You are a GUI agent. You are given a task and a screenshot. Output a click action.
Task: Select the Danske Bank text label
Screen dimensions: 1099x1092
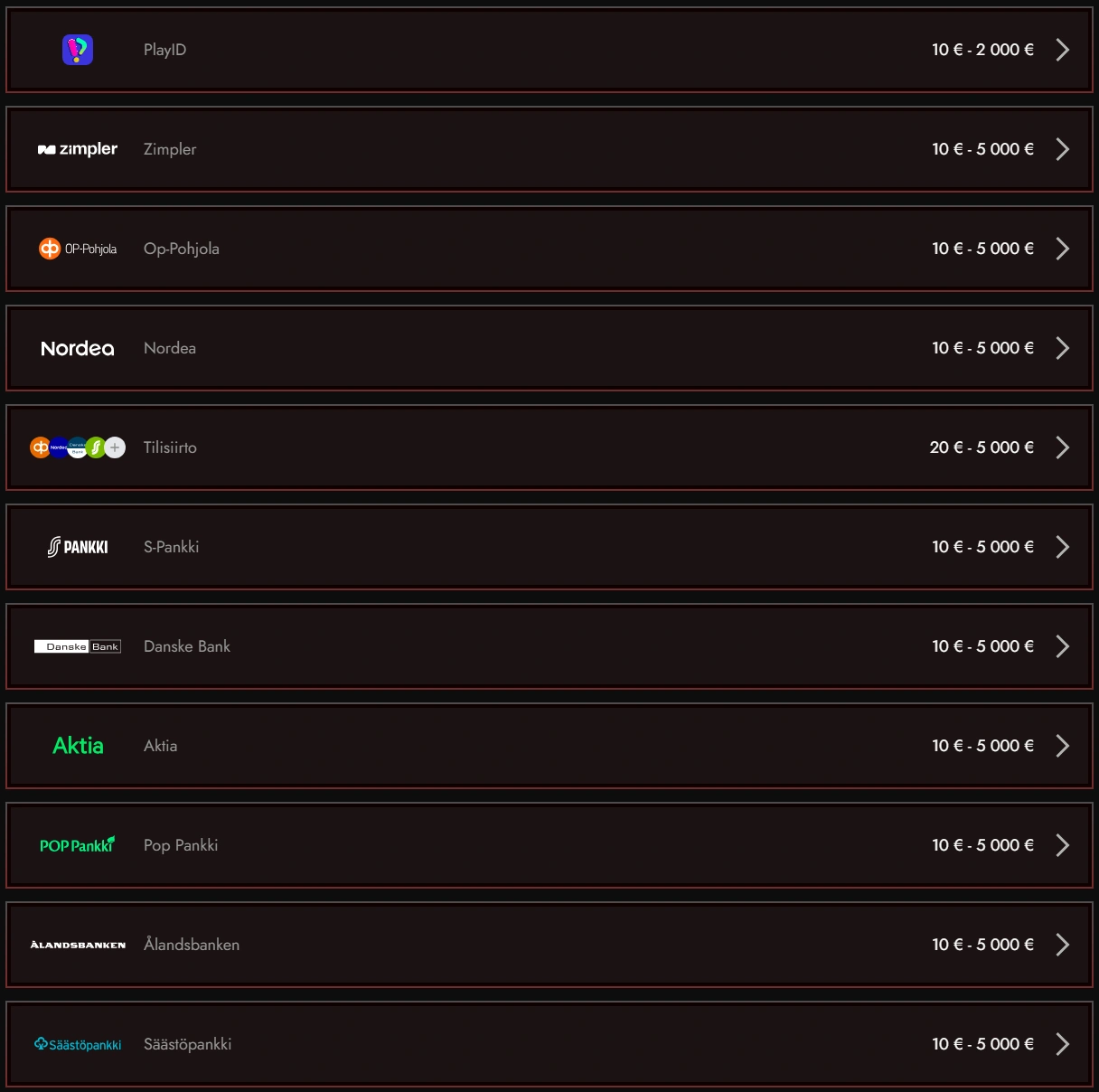pos(187,646)
